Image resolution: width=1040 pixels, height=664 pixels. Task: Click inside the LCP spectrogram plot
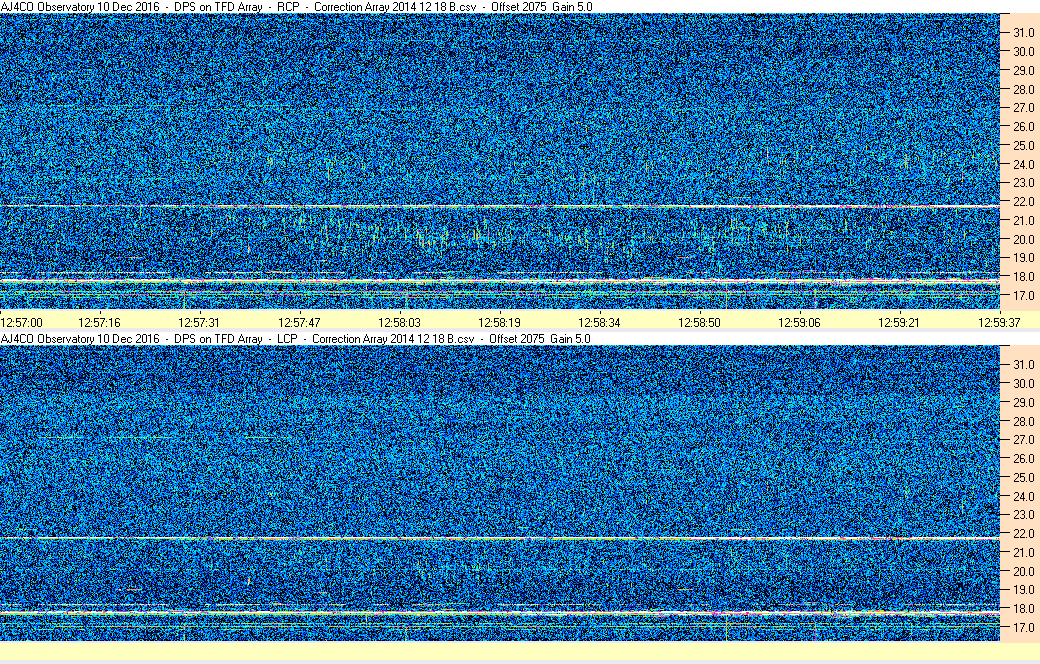pos(499,494)
